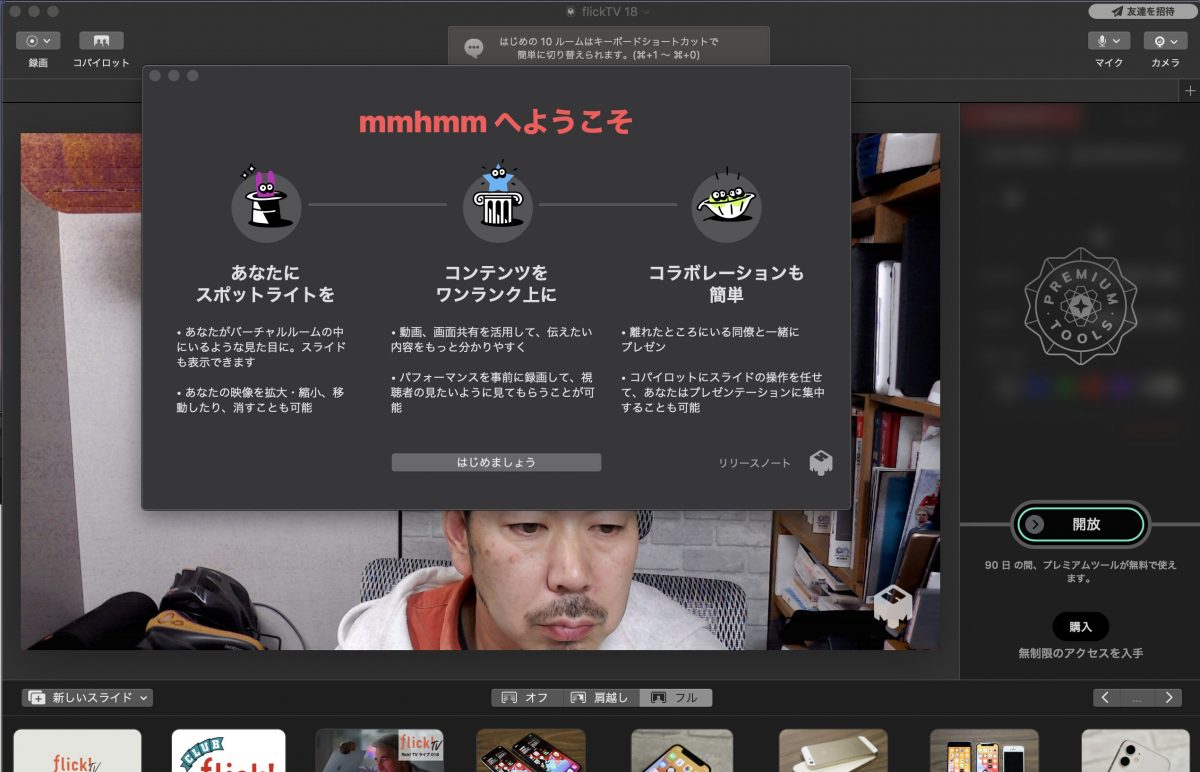Open the record (録画) dropdown button

(x=38, y=41)
